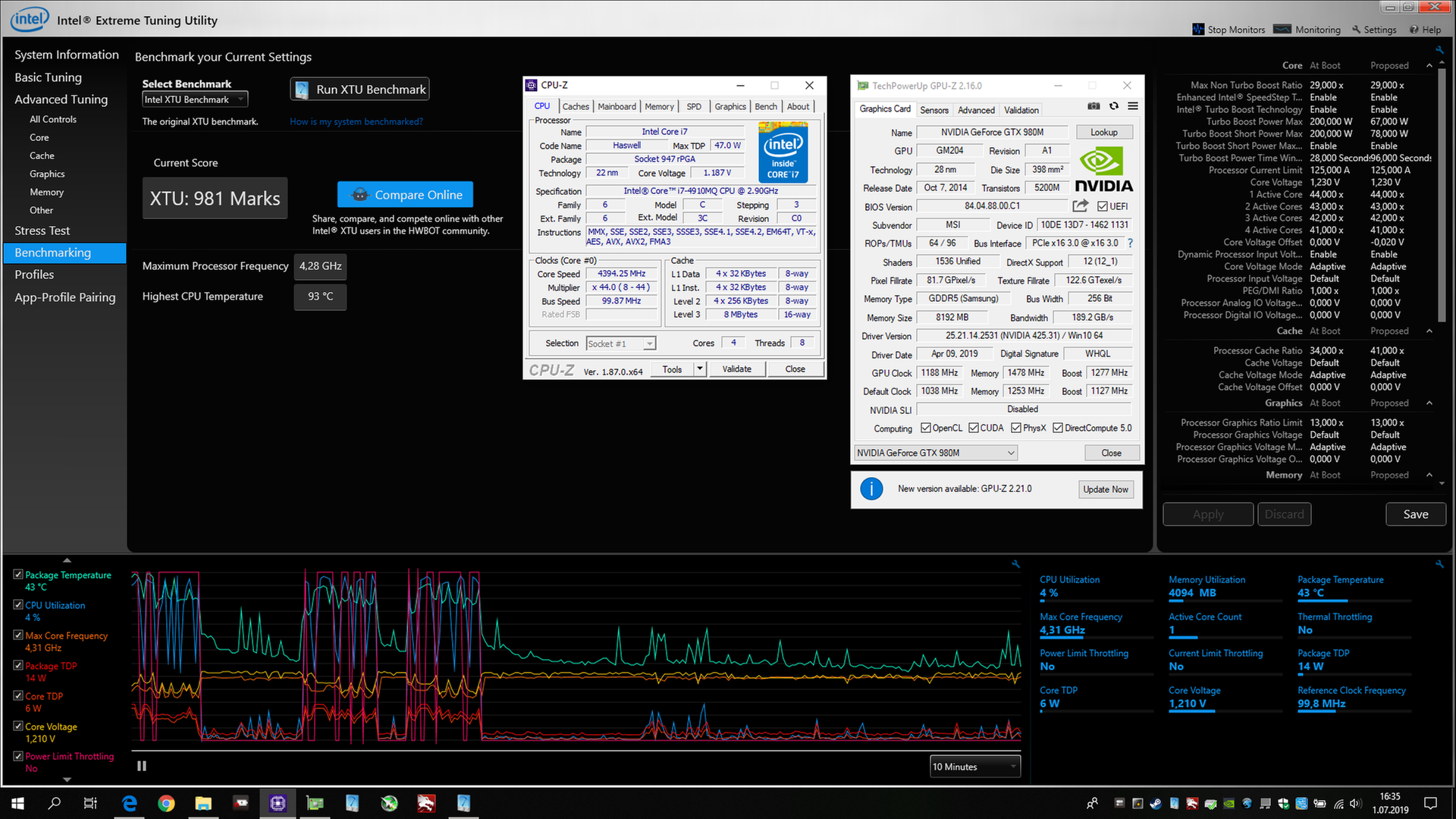Click the wrench icon above the graph panel
This screenshot has width=1456, height=819.
[1016, 564]
